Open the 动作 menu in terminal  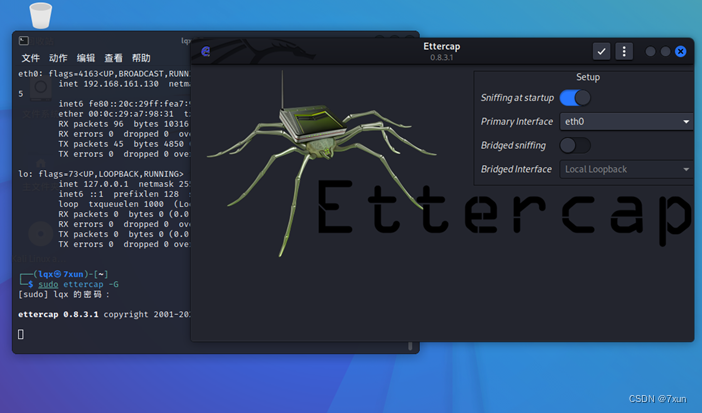58,58
